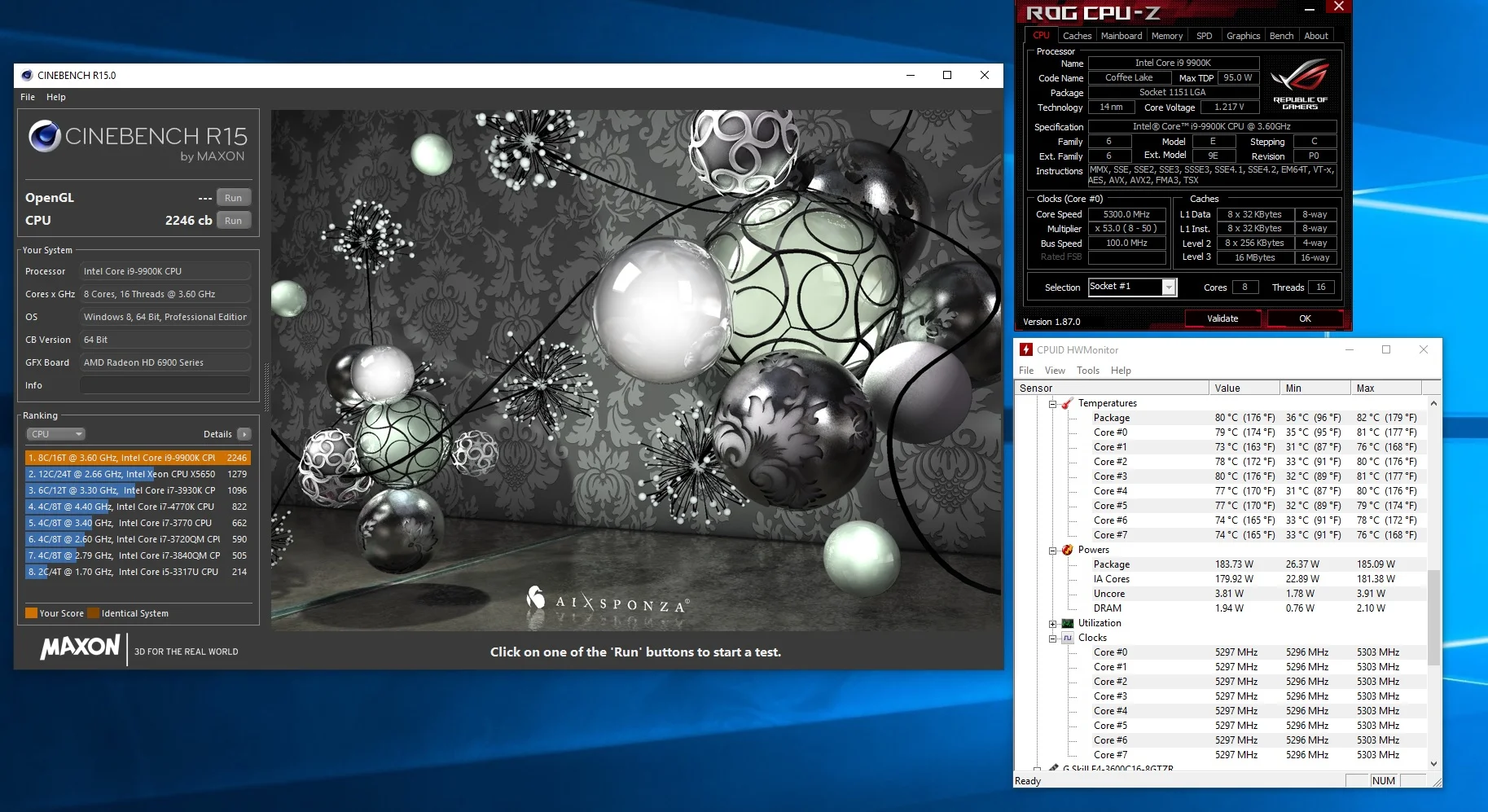Screen dimensions: 1488x812
Task: Run the OpenGL benchmark test
Action: 234,198
